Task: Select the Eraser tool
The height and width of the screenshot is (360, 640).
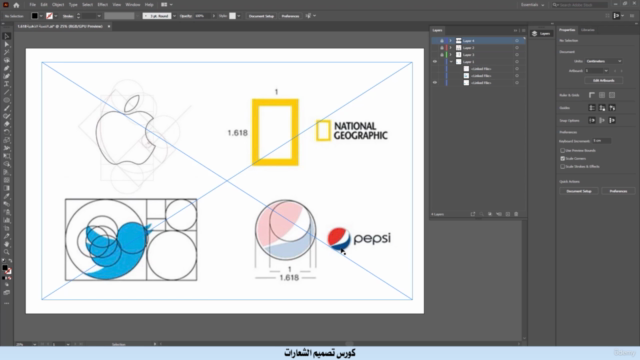Action: click(7, 124)
